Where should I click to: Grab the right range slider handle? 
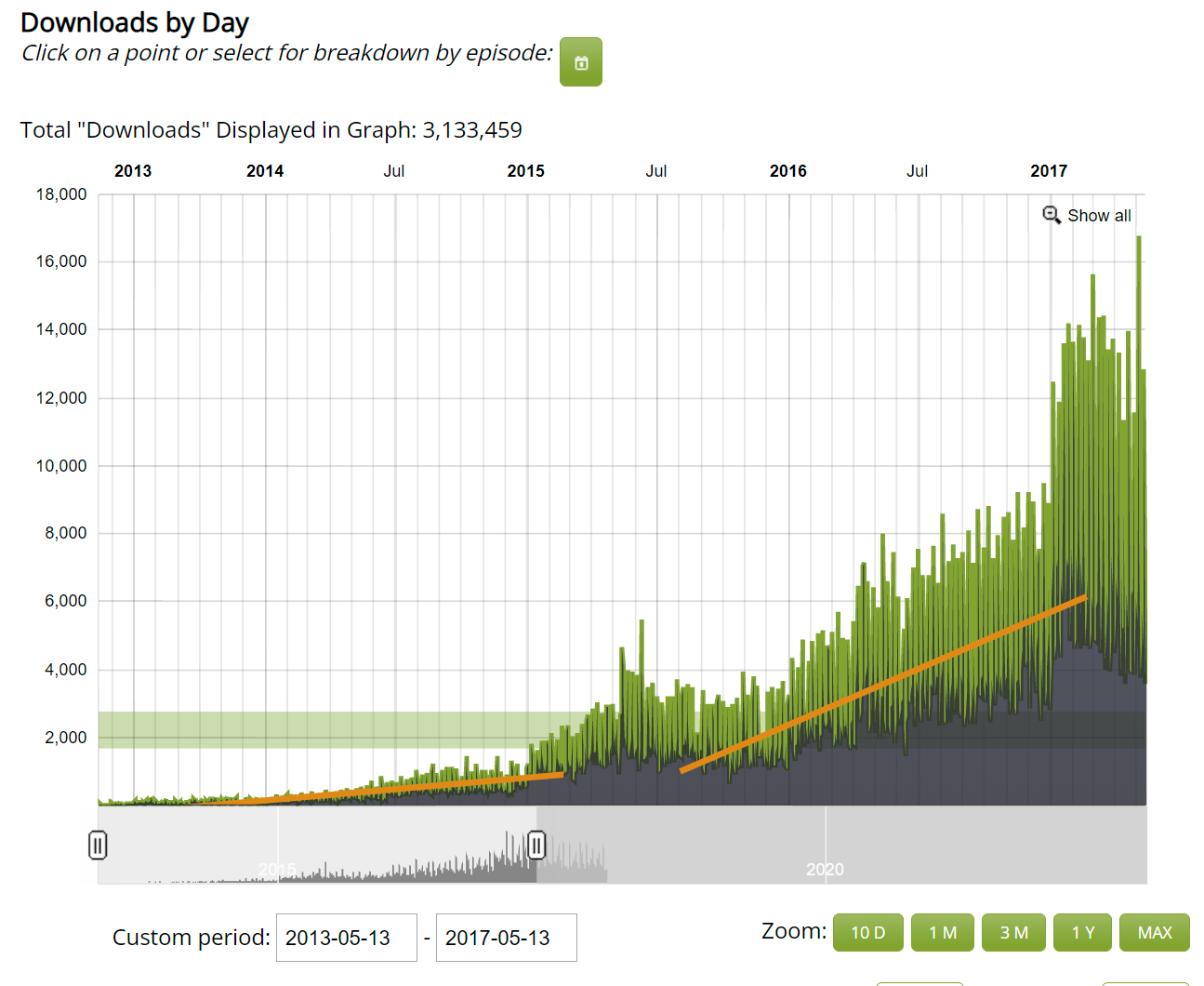(x=536, y=845)
